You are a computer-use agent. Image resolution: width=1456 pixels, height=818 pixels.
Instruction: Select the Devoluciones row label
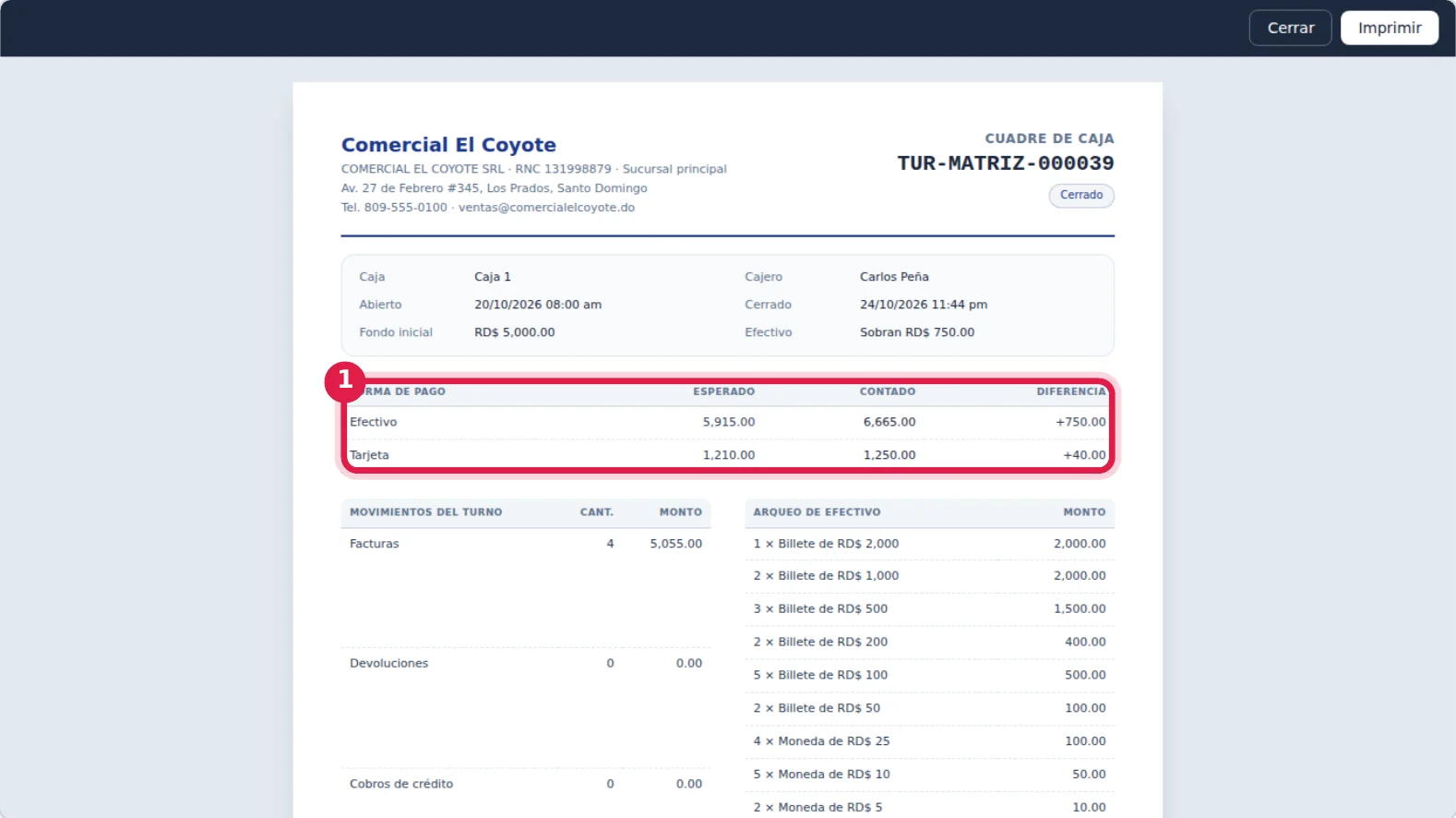point(389,664)
